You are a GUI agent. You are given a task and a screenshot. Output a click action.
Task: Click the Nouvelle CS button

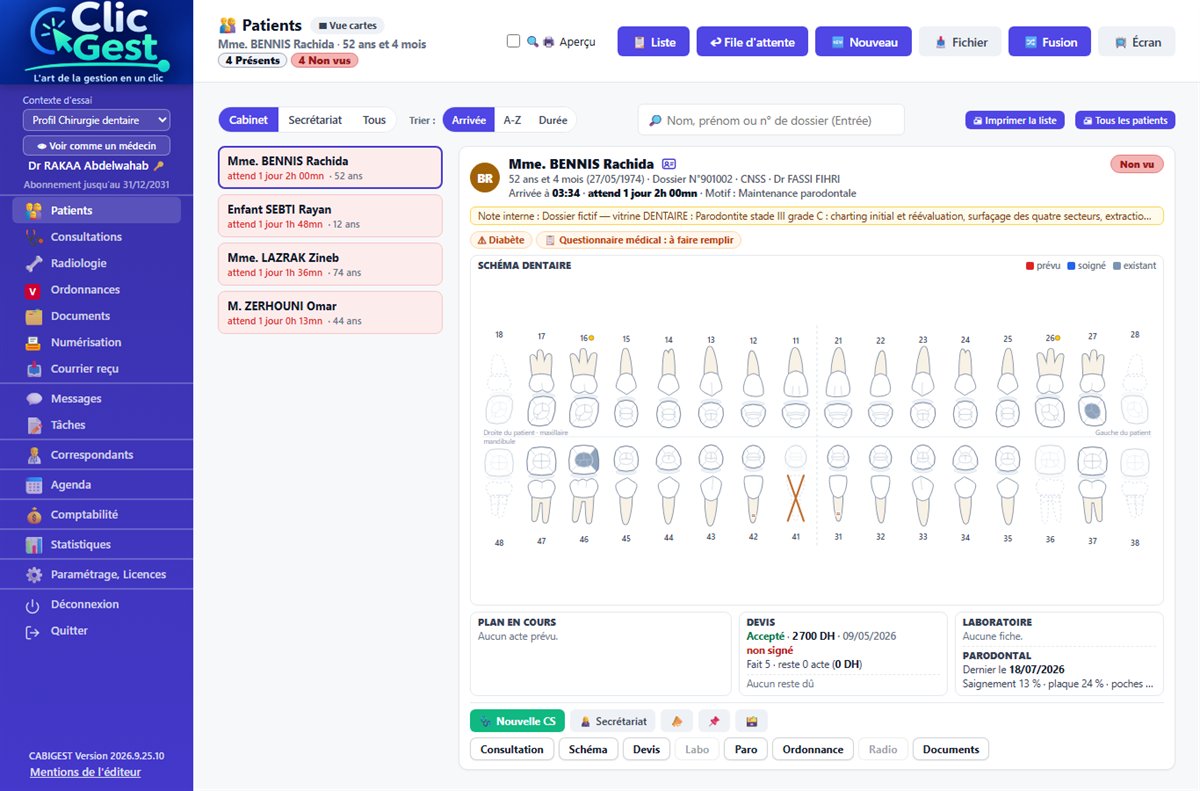(x=517, y=721)
